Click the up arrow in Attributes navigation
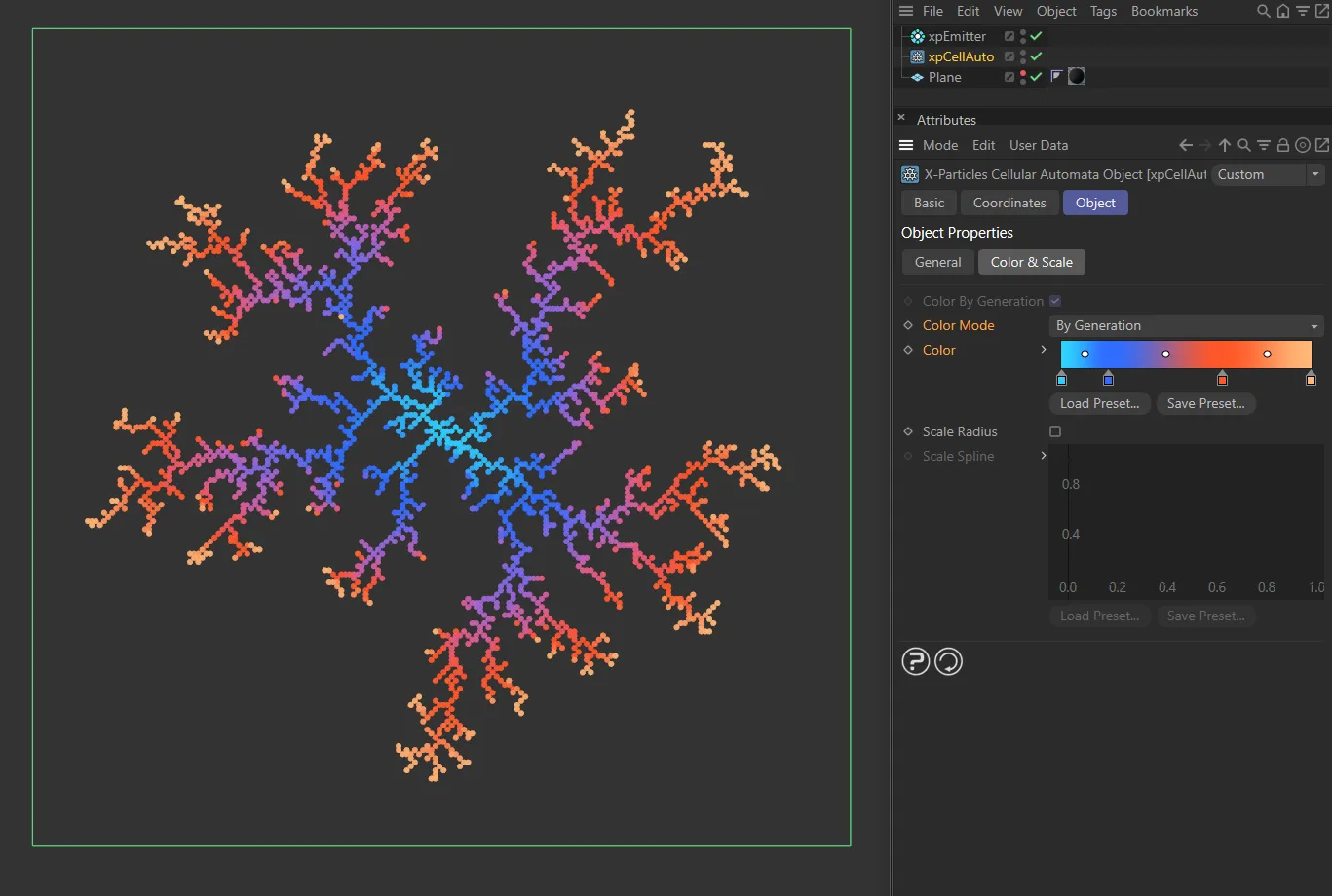This screenshot has width=1332, height=896. tap(1225, 144)
